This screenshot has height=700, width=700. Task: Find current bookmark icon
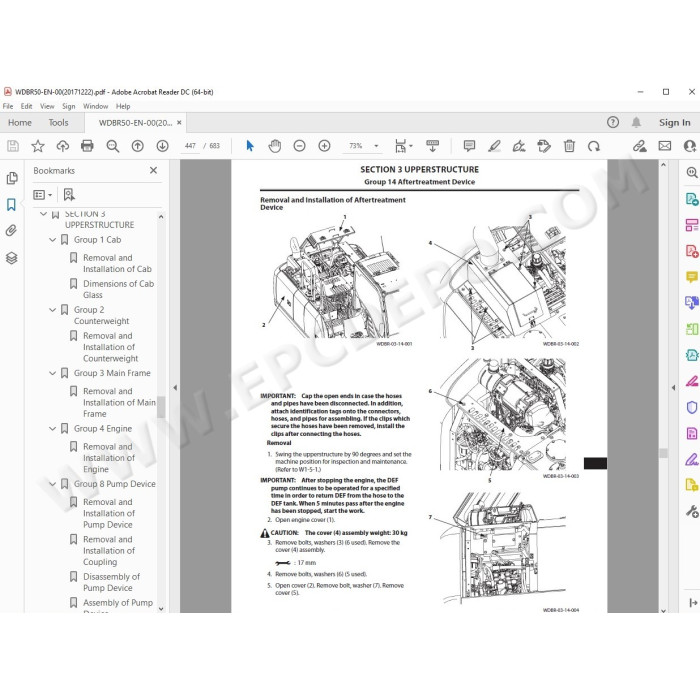click(x=69, y=195)
